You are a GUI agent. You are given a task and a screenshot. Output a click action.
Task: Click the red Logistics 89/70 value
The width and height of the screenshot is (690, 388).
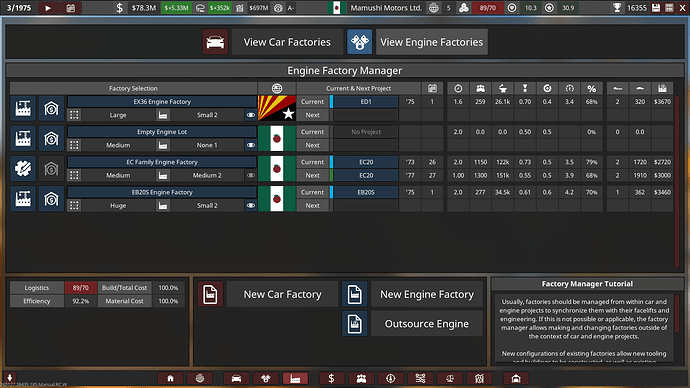[81, 288]
